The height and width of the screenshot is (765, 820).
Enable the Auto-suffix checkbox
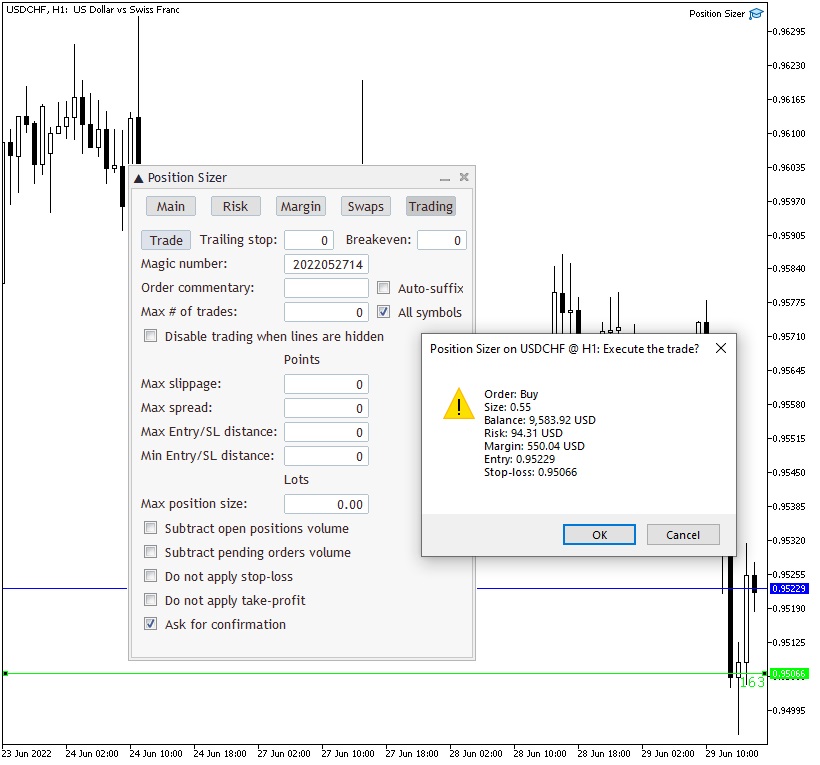383,288
